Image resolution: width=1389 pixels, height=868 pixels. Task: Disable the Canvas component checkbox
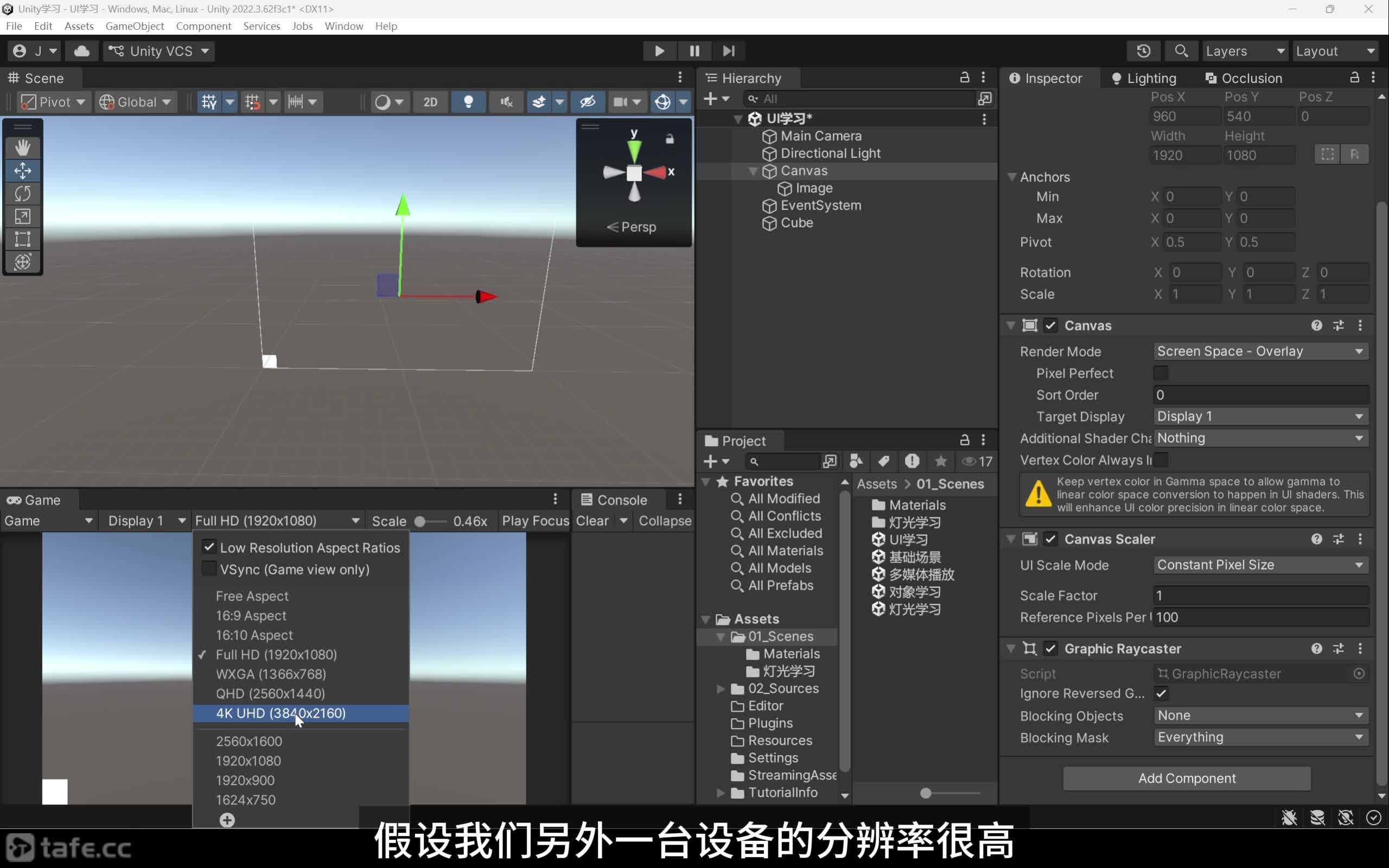coord(1050,325)
